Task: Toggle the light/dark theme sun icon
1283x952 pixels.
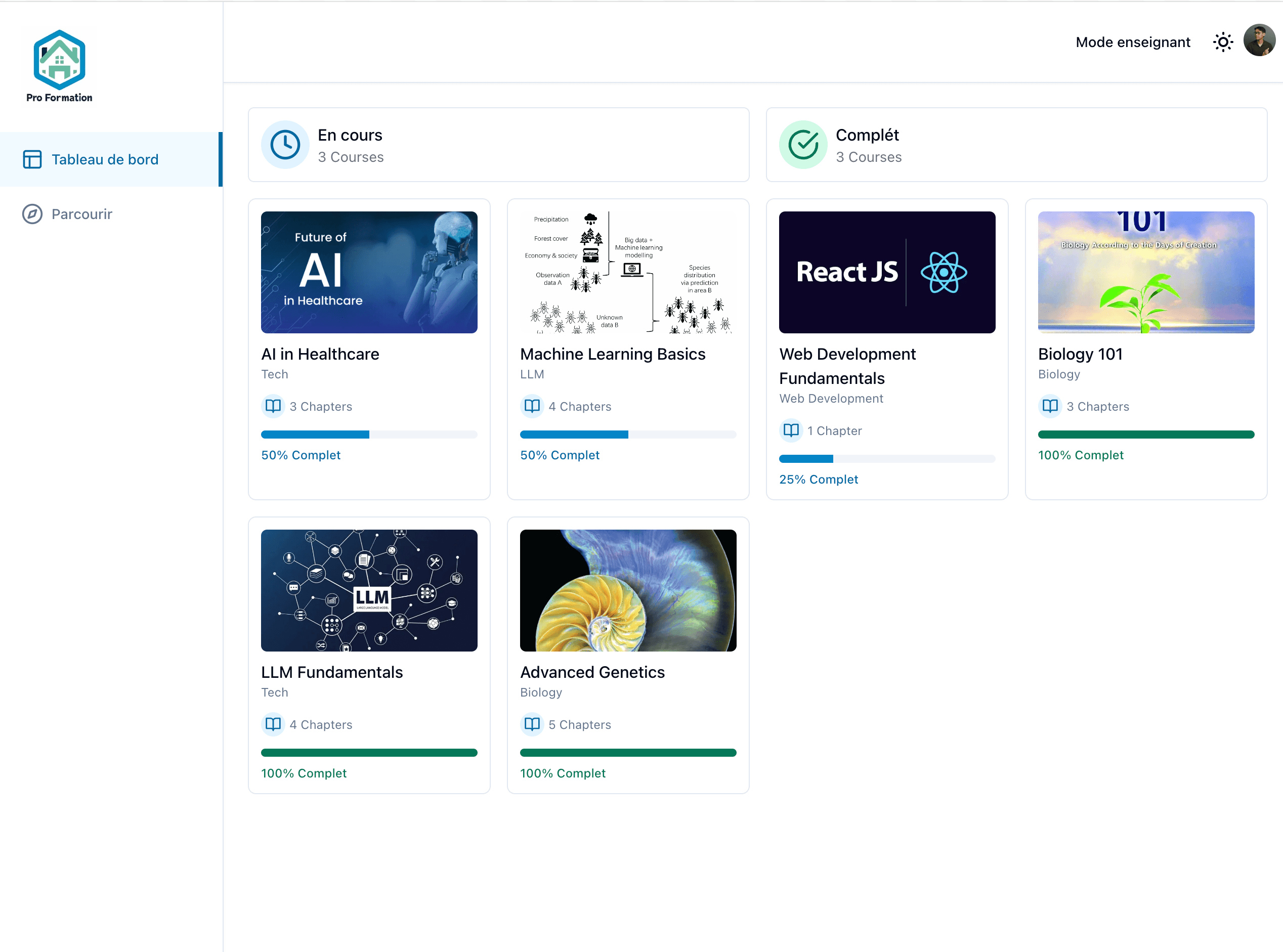Action: point(1222,41)
